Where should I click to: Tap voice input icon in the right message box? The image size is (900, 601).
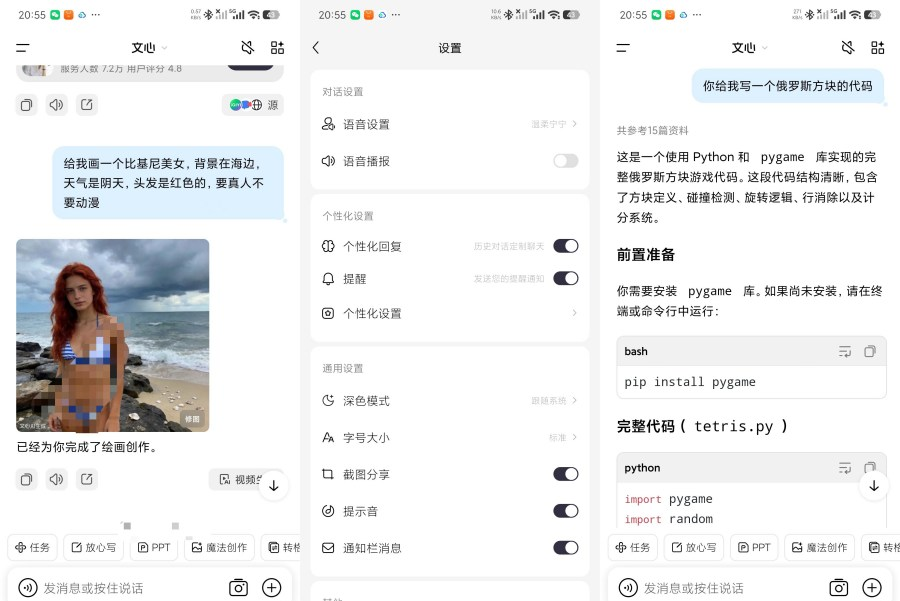coord(628,588)
